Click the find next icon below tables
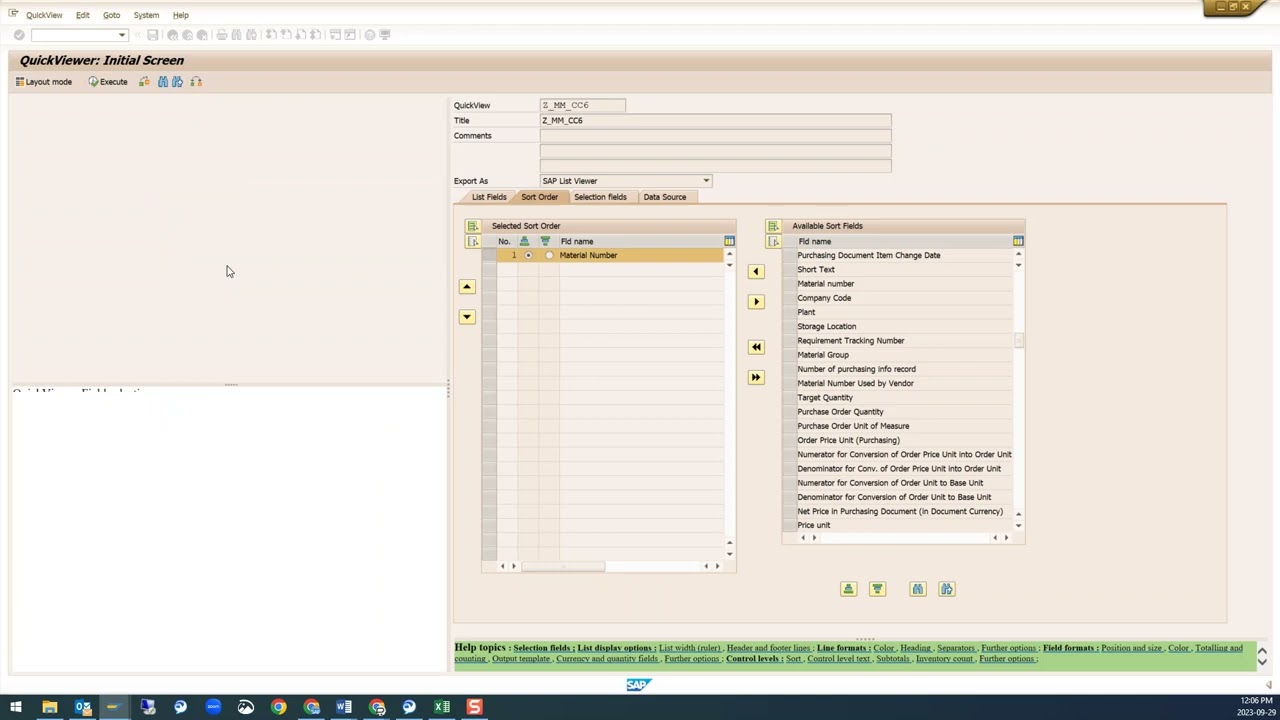Screen dimensions: 1280x720 (x=946, y=589)
